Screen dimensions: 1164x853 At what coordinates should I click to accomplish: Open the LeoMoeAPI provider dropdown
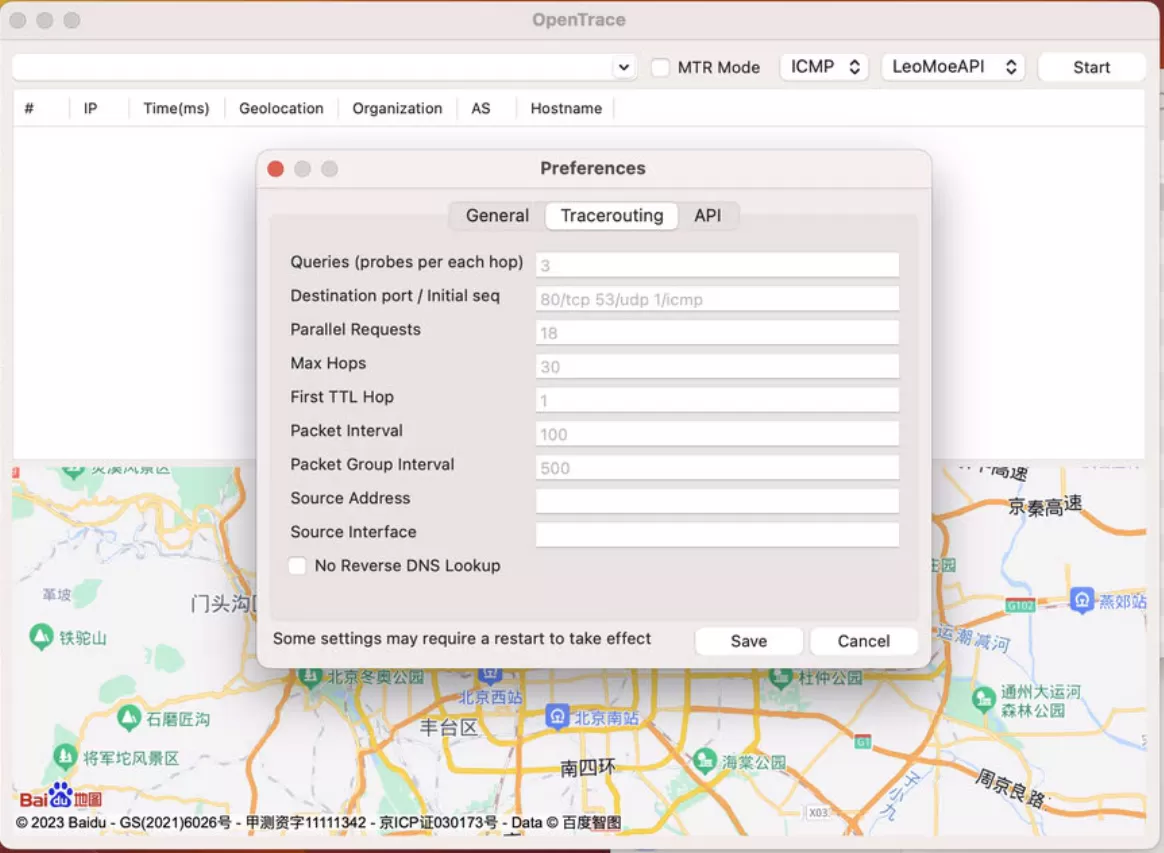tap(953, 67)
